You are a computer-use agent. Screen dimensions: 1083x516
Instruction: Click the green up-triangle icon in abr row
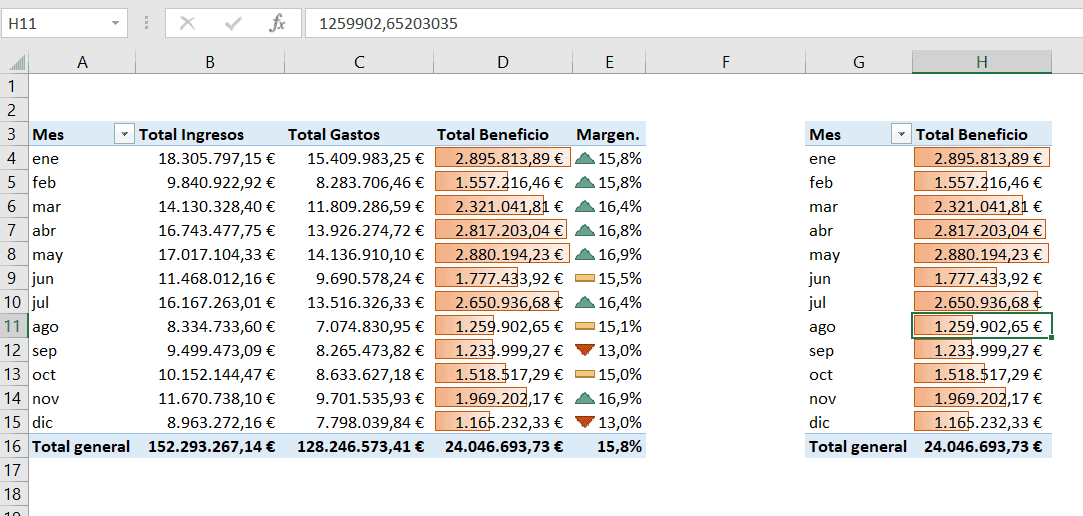pyautogui.click(x=584, y=230)
